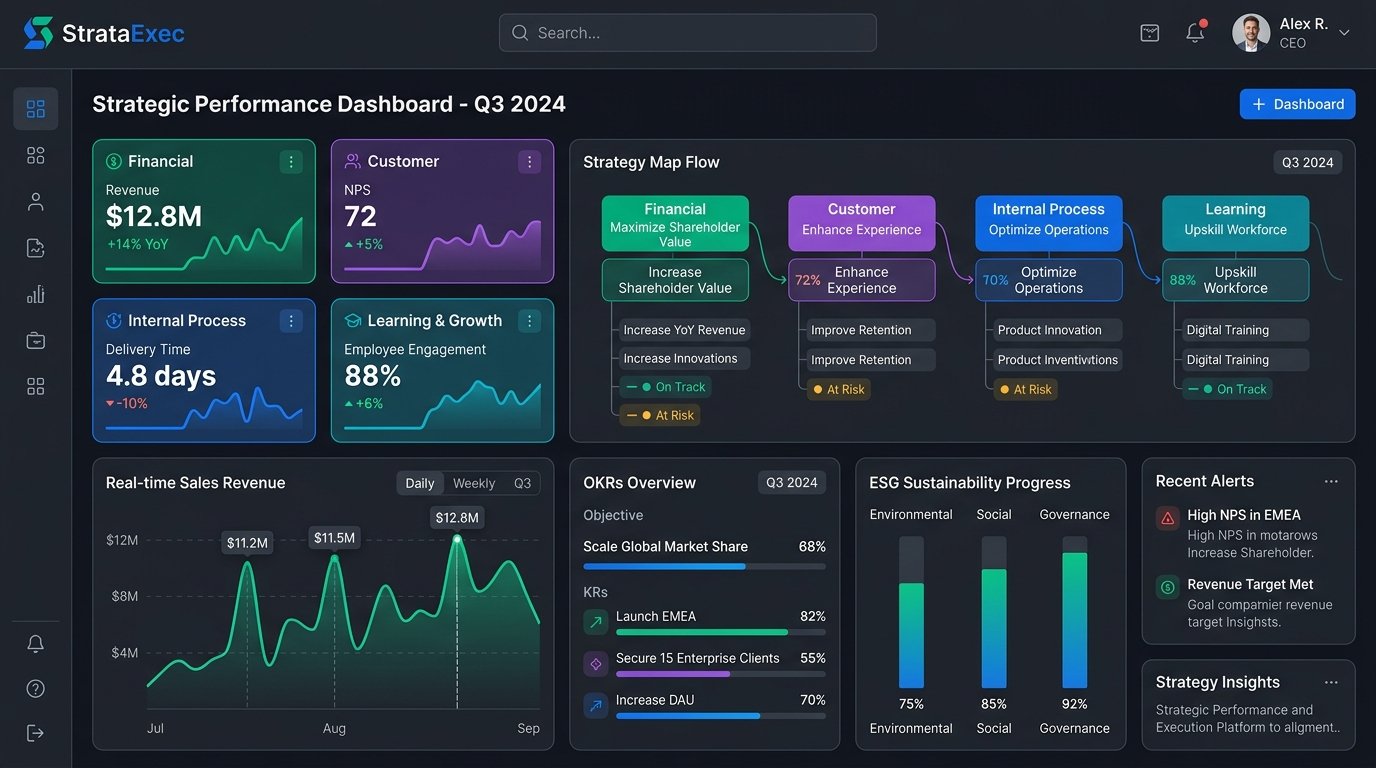Image resolution: width=1376 pixels, height=768 pixels.
Task: Select the Financial Maximize Shareholder Value node
Action: 675,224
